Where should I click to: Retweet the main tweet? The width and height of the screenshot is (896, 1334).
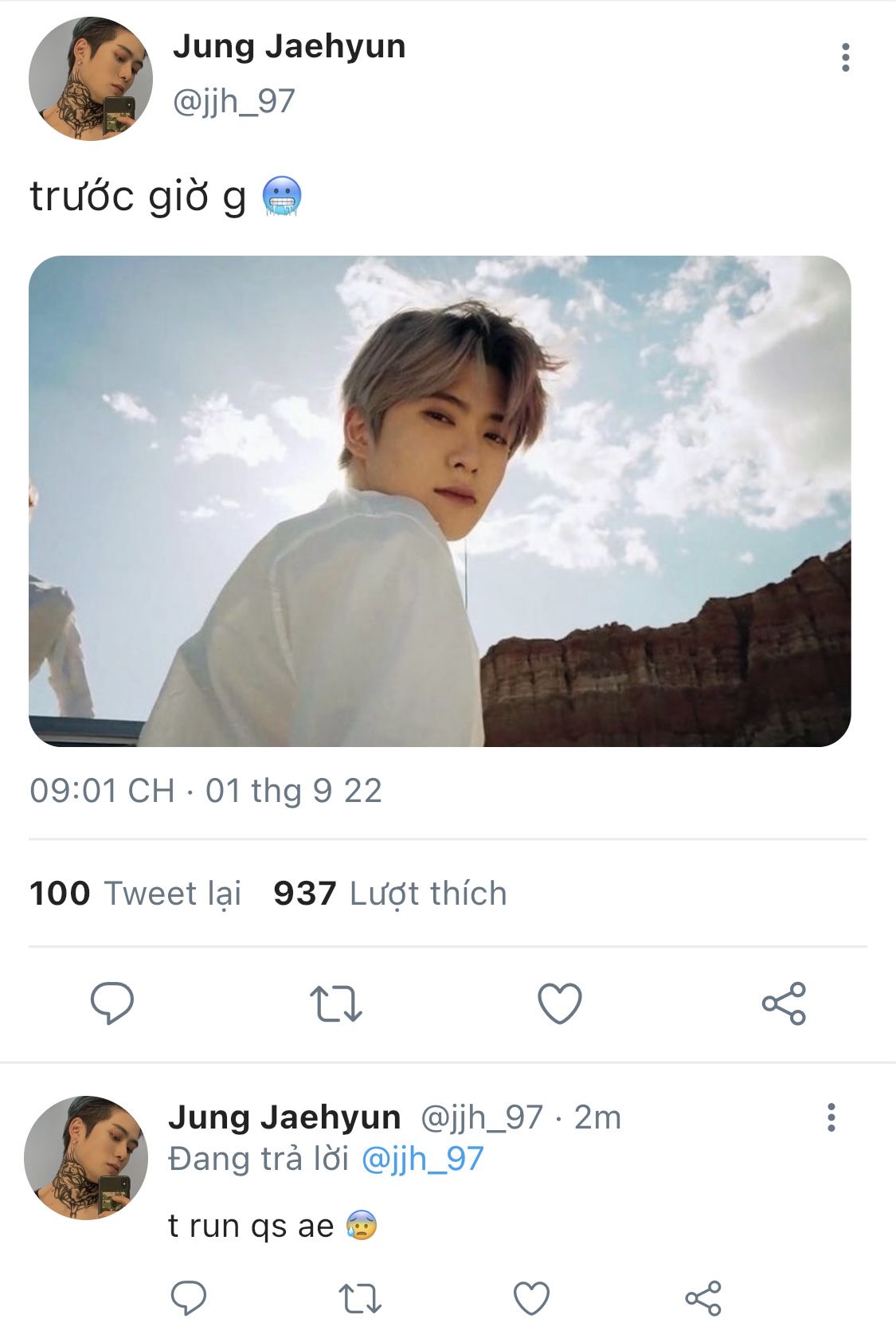tap(335, 1003)
